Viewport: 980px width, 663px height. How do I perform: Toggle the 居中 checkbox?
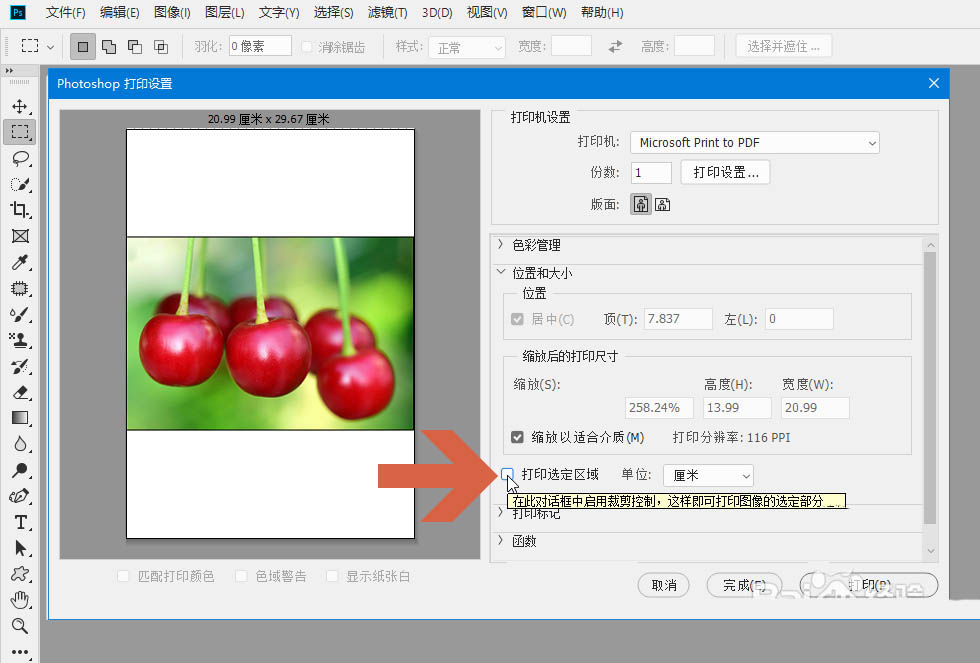[x=517, y=319]
